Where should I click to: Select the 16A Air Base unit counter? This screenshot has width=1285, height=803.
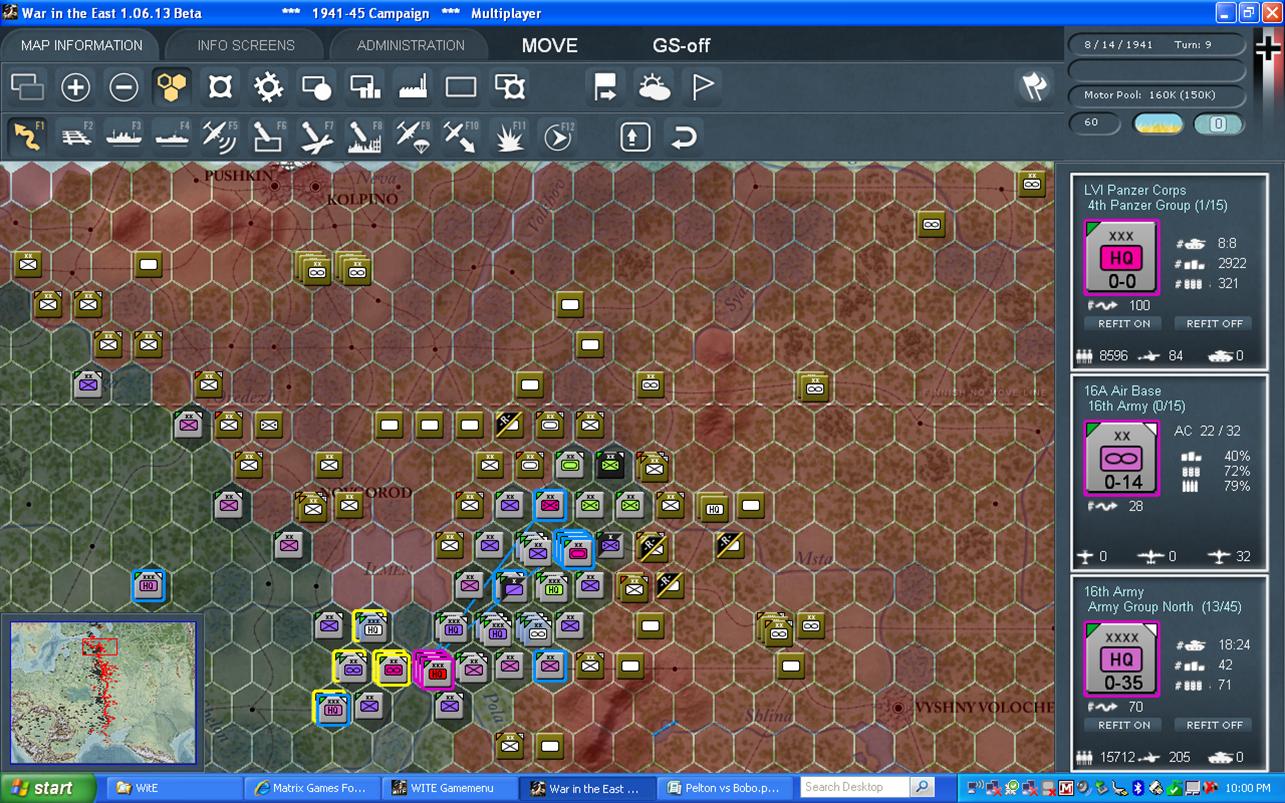point(1121,459)
